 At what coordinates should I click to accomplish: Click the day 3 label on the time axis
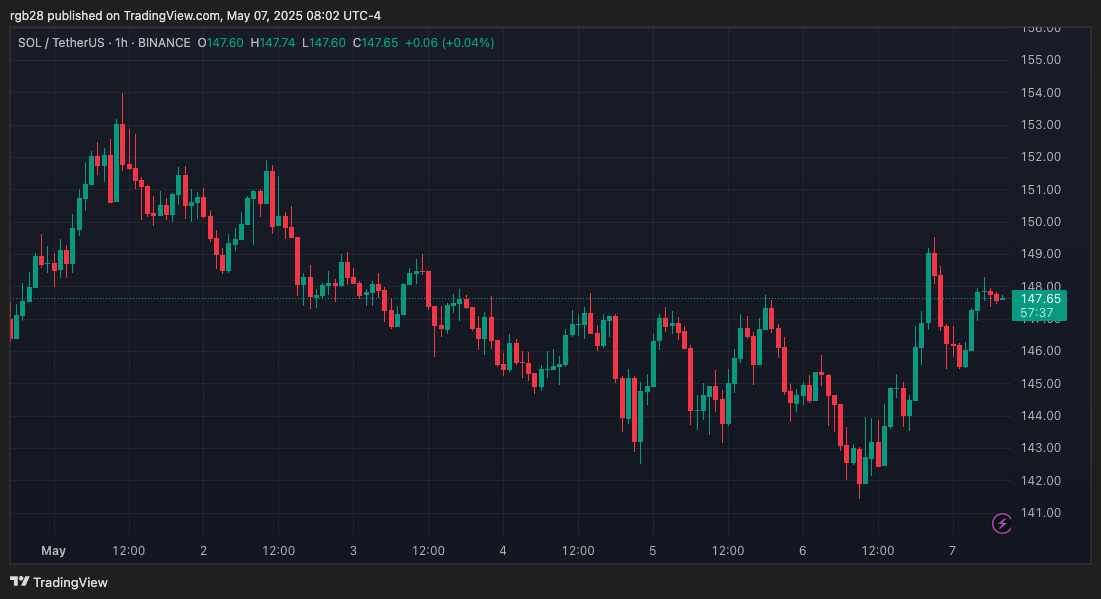pyautogui.click(x=353, y=551)
